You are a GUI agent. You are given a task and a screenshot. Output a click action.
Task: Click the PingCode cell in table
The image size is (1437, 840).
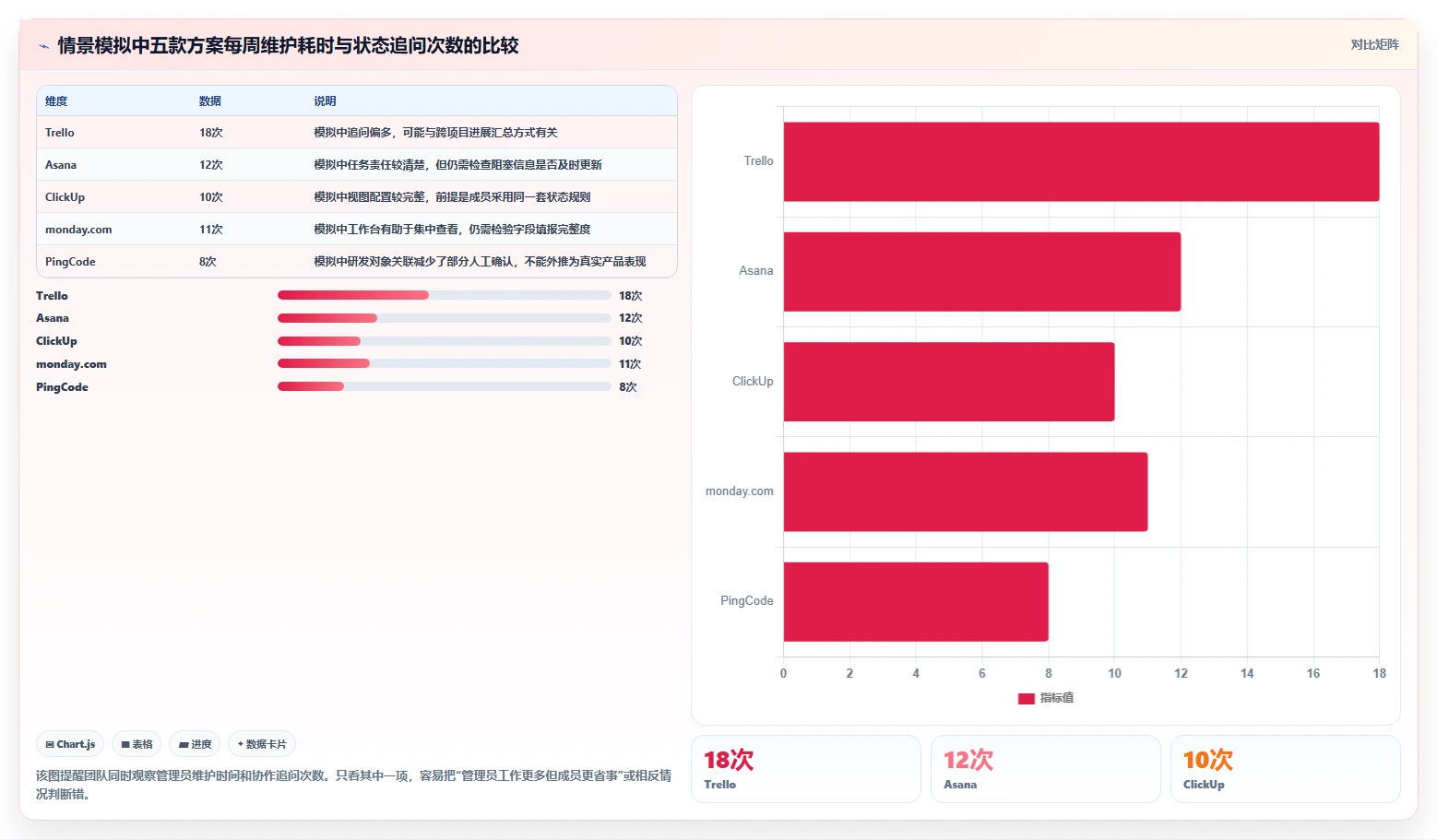pos(70,262)
